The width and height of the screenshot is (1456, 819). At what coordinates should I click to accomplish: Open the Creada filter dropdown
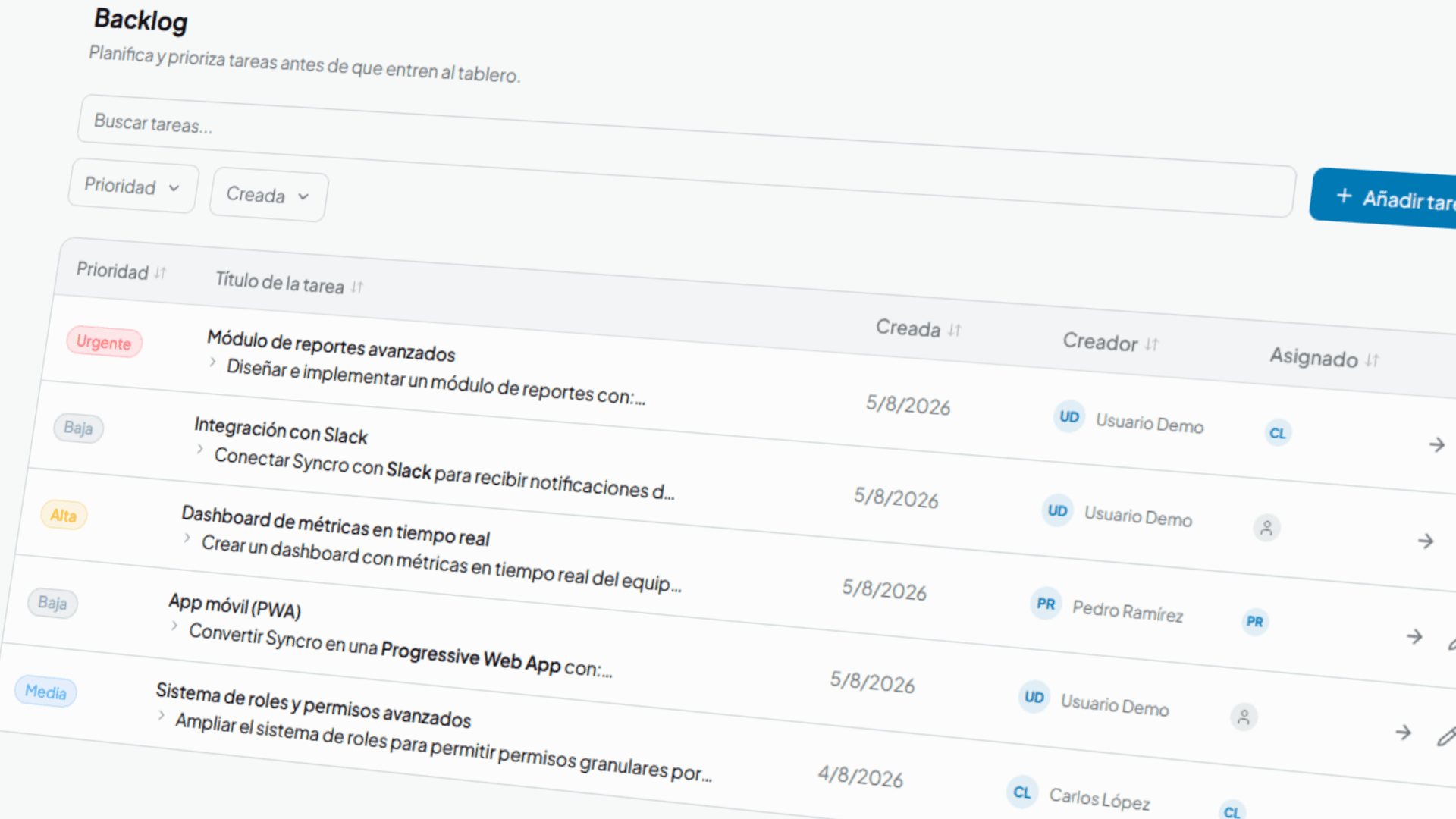coord(268,196)
